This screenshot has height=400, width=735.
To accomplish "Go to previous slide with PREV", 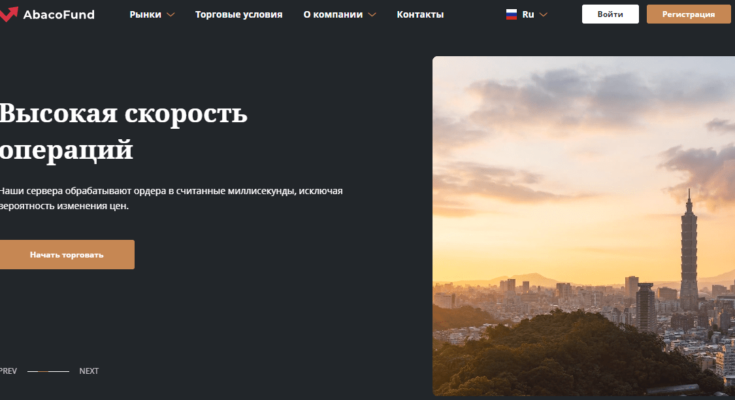I will (8, 371).
